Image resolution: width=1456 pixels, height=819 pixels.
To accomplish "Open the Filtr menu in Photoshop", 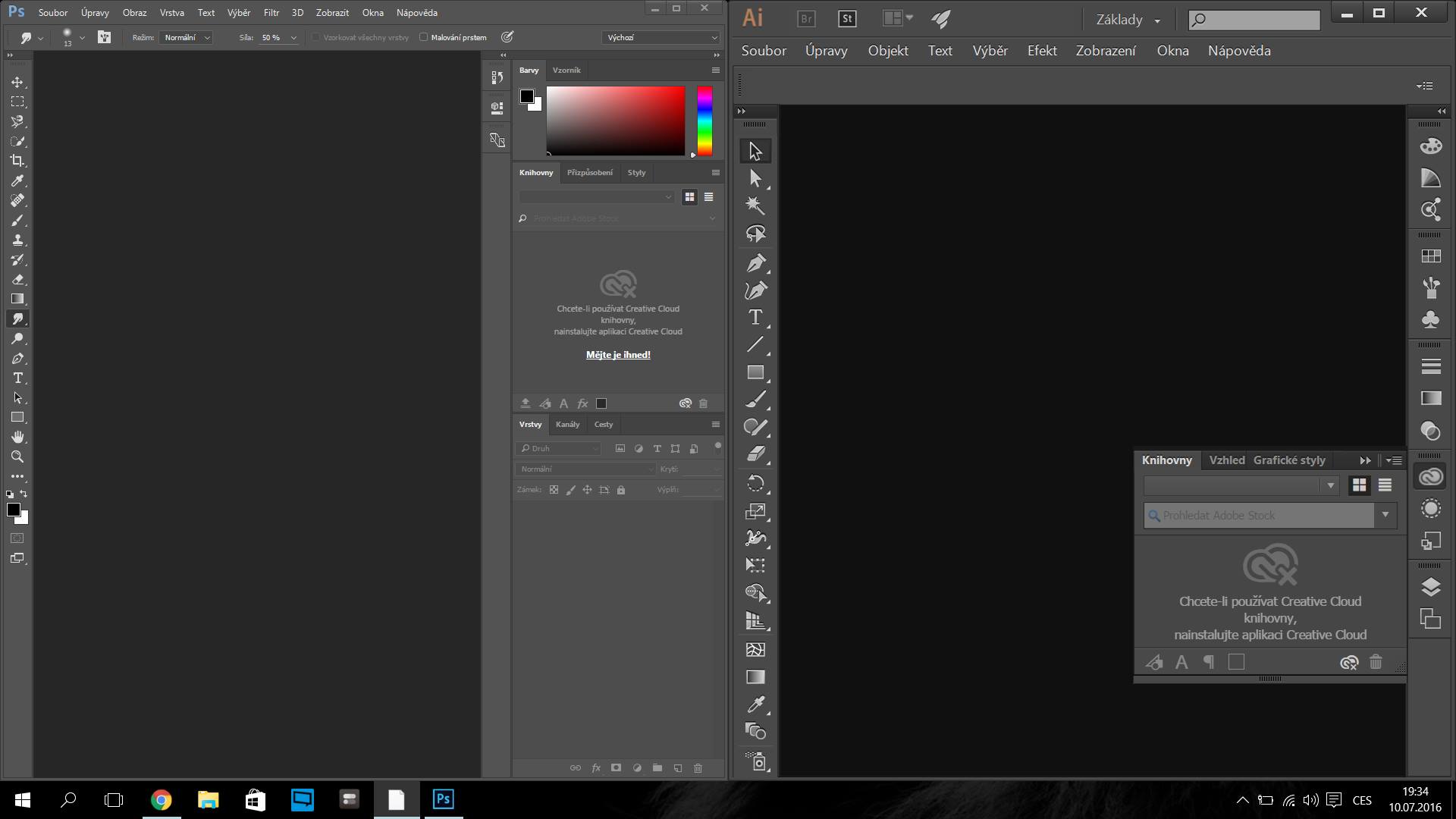I will (271, 13).
